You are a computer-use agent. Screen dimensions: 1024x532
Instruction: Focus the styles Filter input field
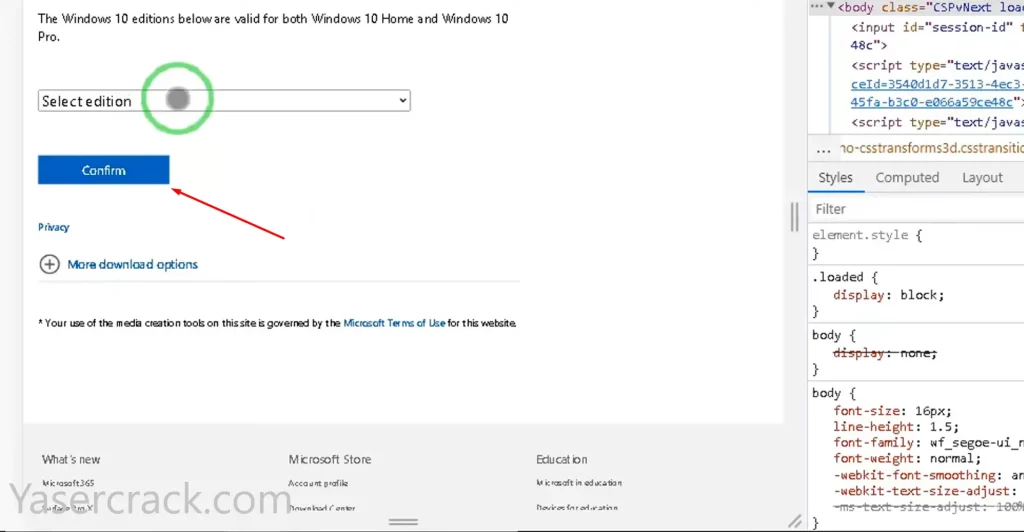tap(915, 209)
